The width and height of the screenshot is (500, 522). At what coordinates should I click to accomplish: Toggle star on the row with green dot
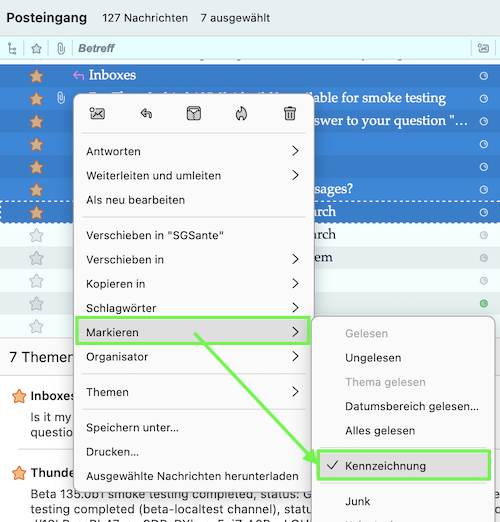[36, 303]
